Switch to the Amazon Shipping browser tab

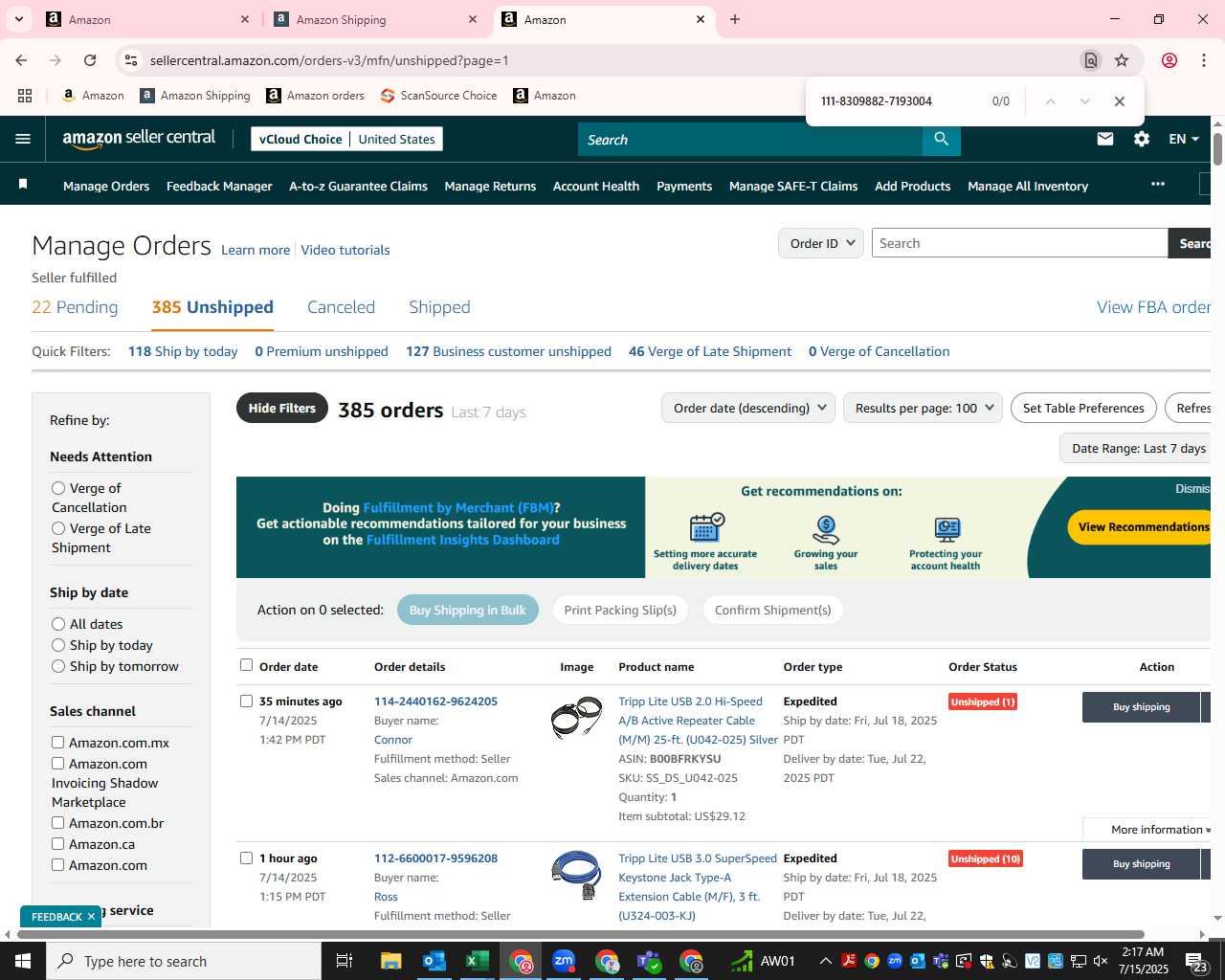tap(376, 19)
